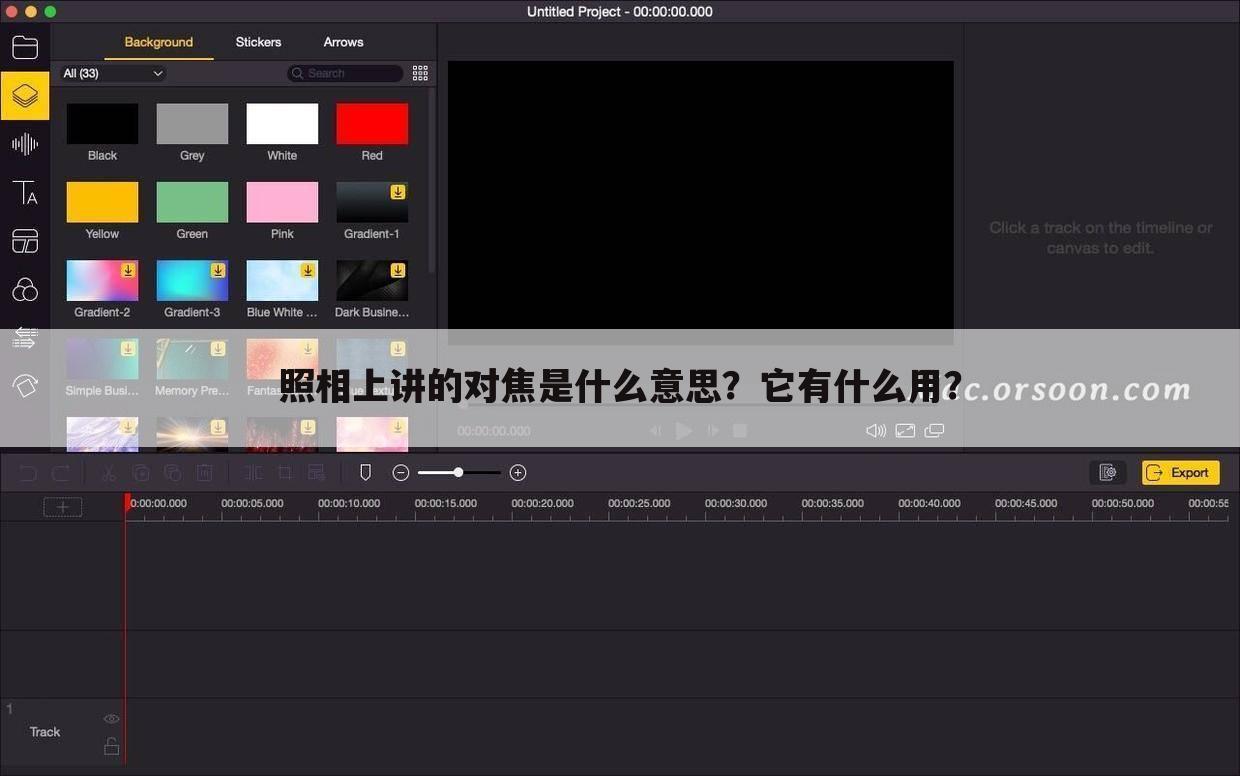Click the Dark Business thumbnail
The width and height of the screenshot is (1240, 776).
tap(372, 281)
